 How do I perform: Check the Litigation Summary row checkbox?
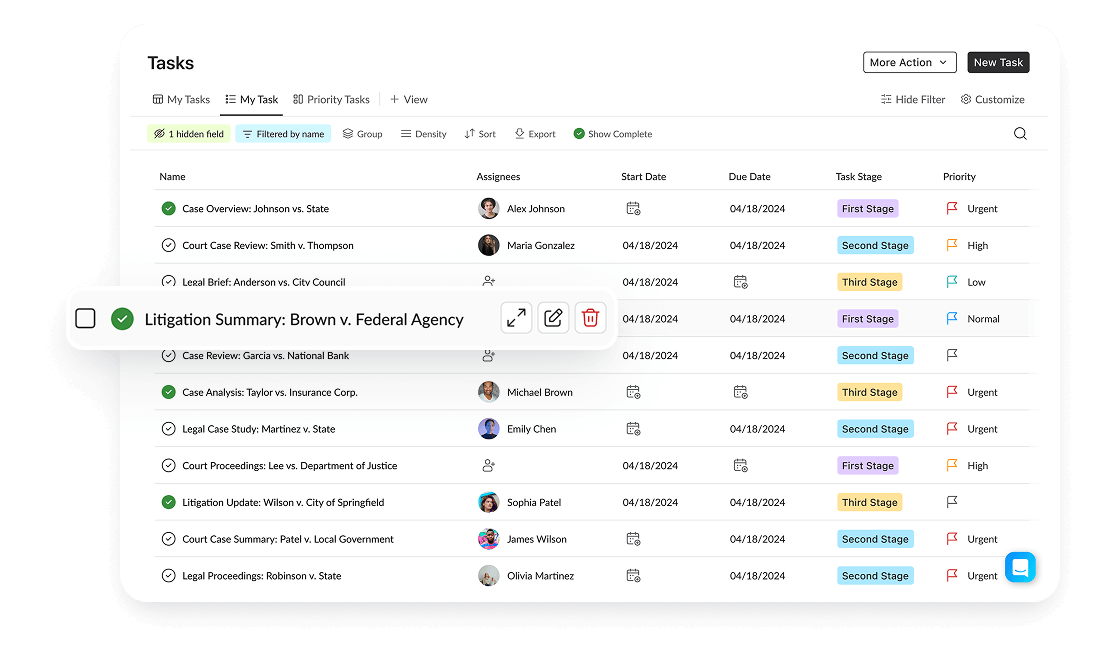86,319
